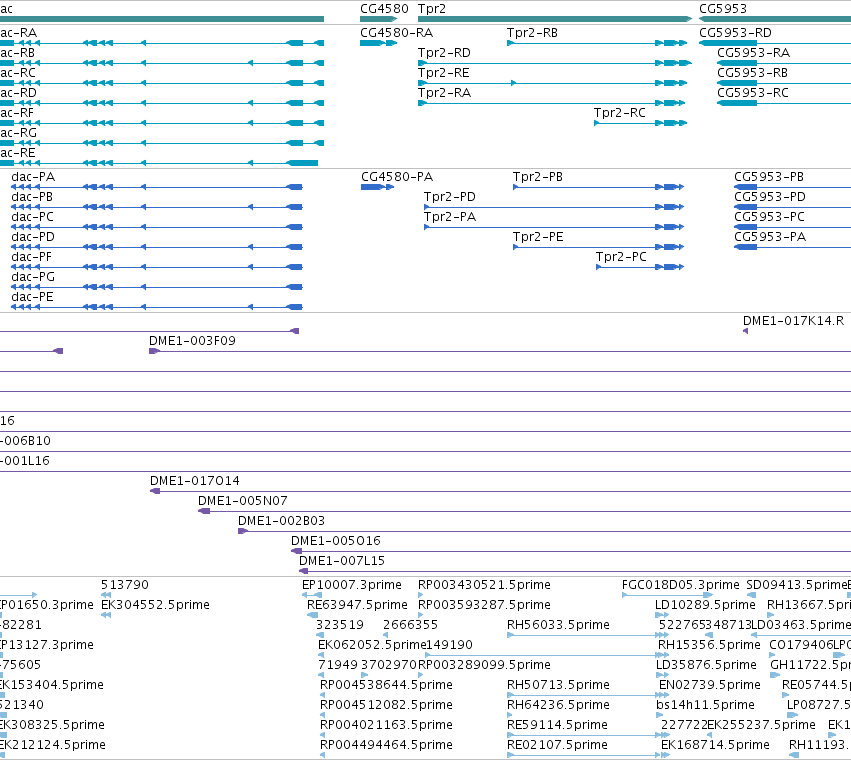Click the CG5953-RC transcript label

click(x=753, y=93)
